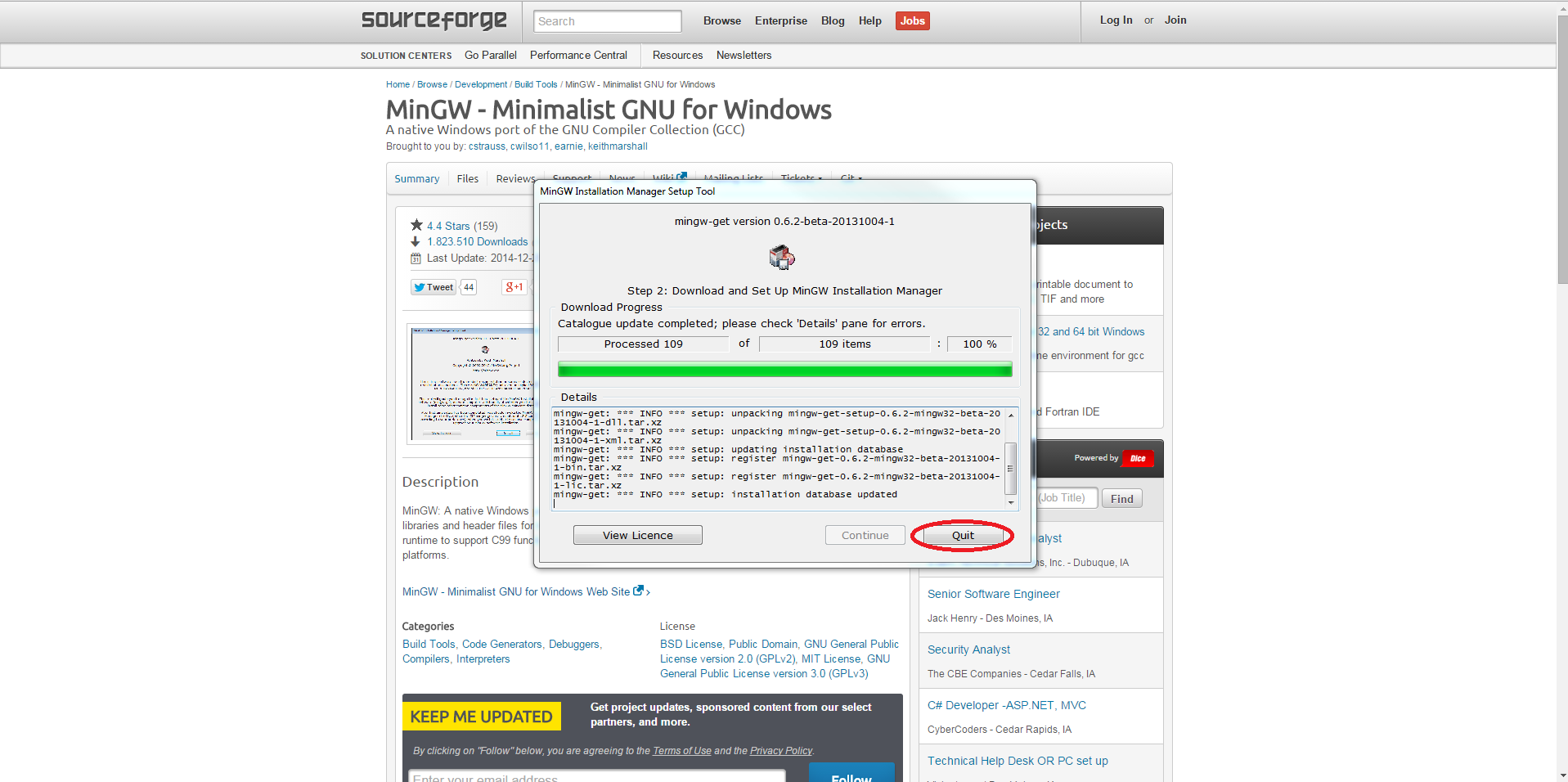Open the Enterprise menu
Screen dimensions: 1568x782
pyautogui.click(x=781, y=20)
